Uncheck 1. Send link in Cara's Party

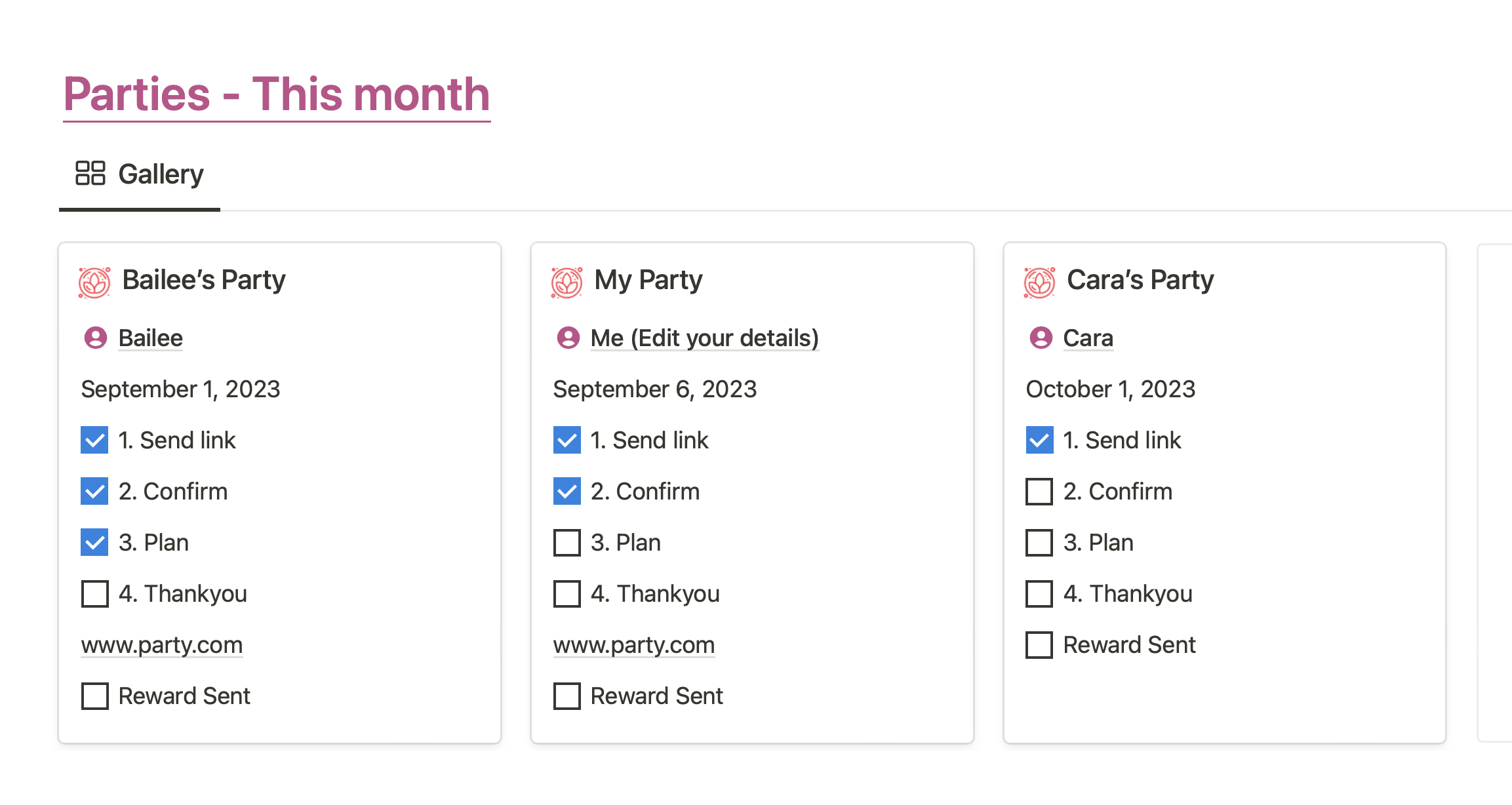[x=1039, y=441]
